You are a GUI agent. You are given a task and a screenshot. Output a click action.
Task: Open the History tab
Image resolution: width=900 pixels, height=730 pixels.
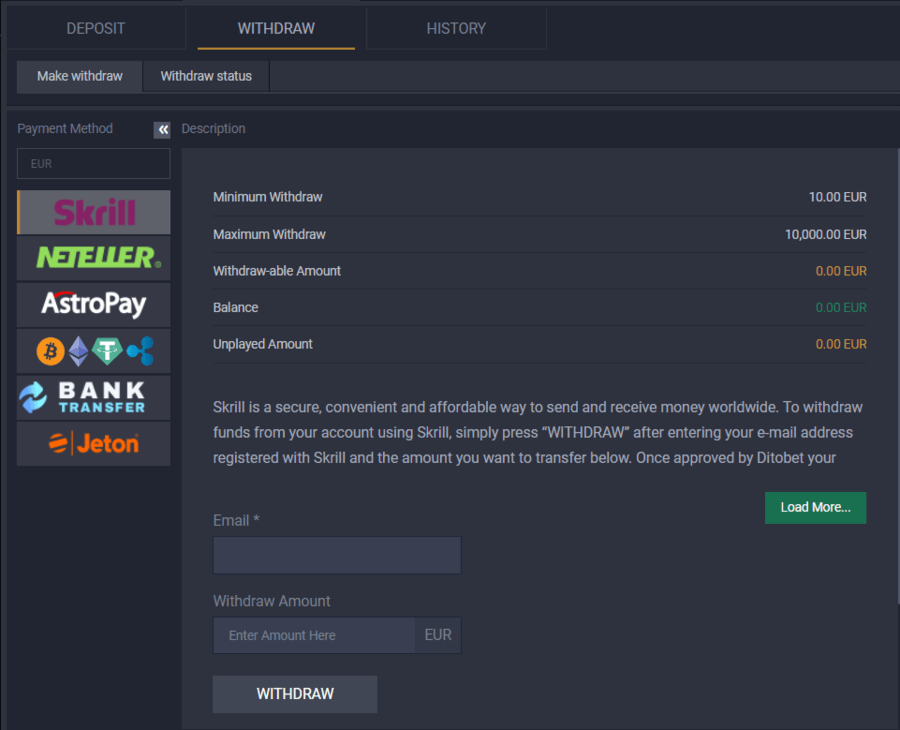click(456, 28)
